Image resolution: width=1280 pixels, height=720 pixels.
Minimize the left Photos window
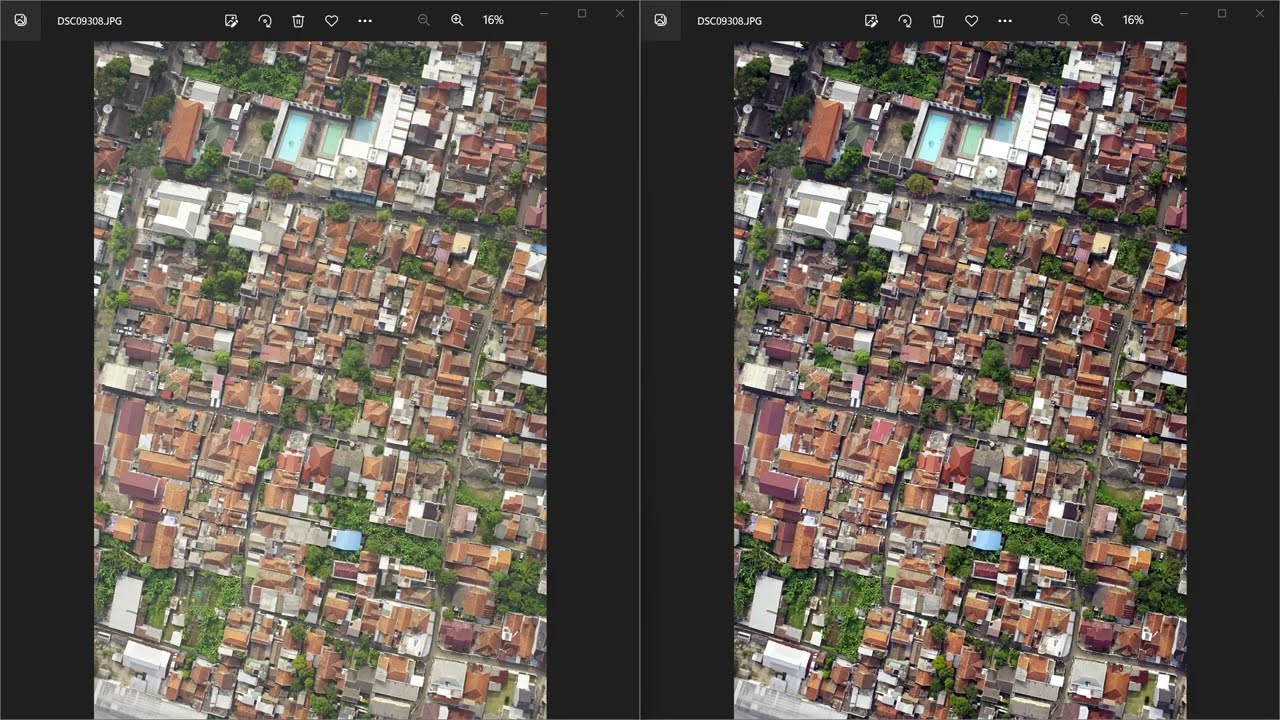click(x=544, y=14)
